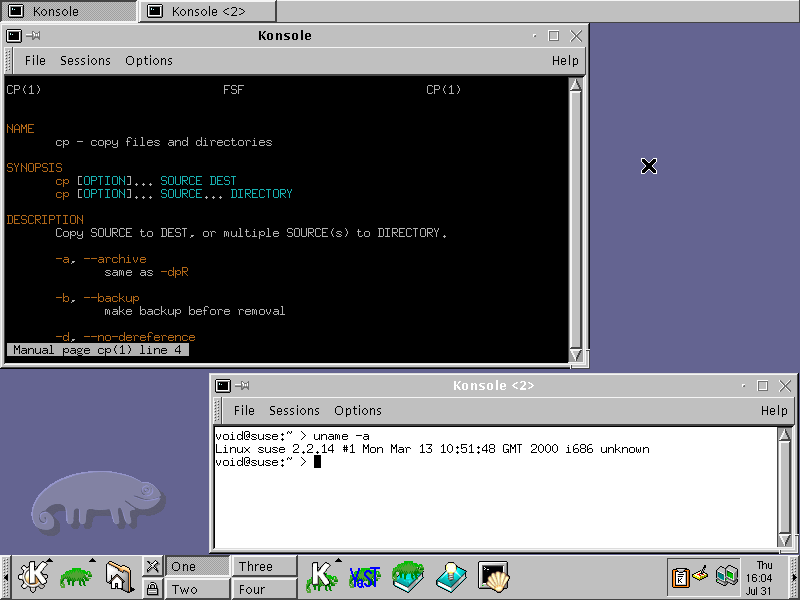Open the SuSE help book icon
Viewport: 800px width, 600px height.
point(408,577)
